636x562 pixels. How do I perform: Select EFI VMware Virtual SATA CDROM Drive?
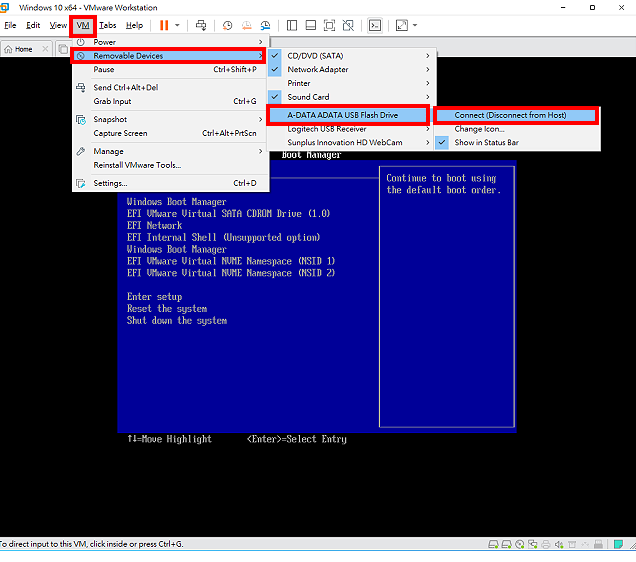(228, 214)
